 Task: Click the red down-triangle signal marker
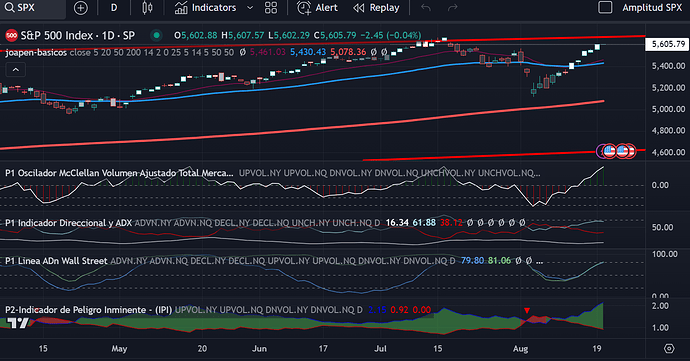pyautogui.click(x=527, y=311)
